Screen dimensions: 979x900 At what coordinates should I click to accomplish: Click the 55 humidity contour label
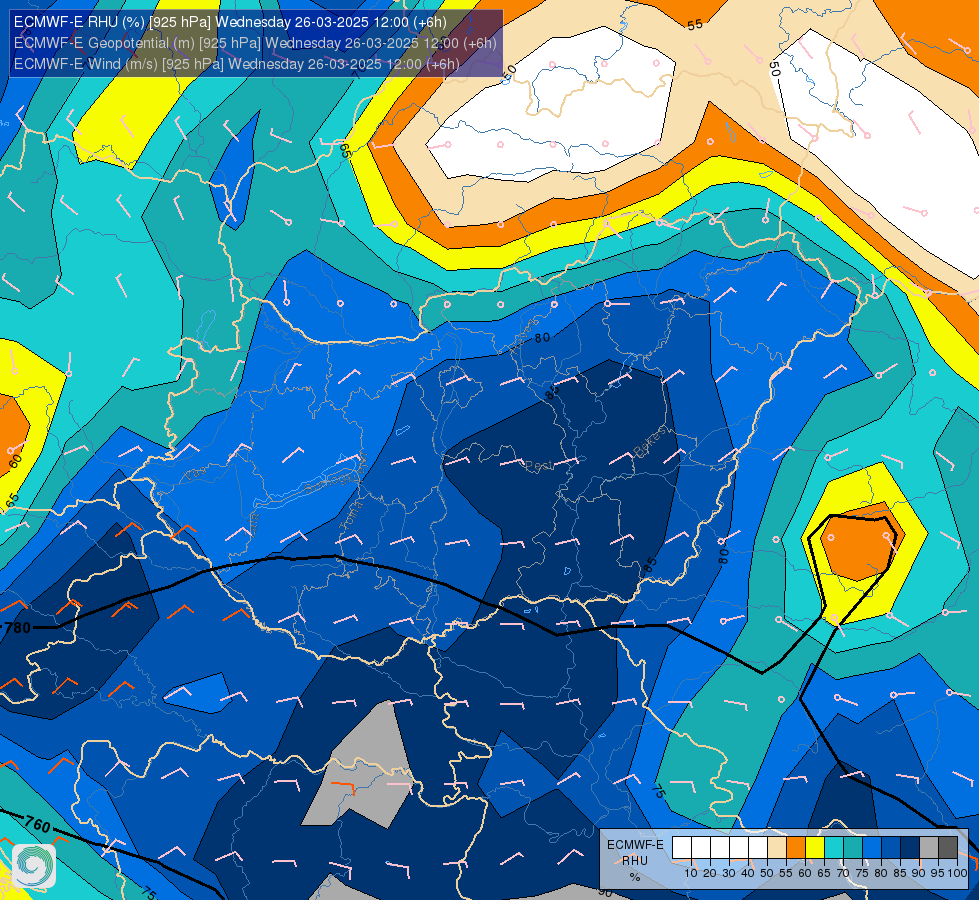(x=695, y=24)
